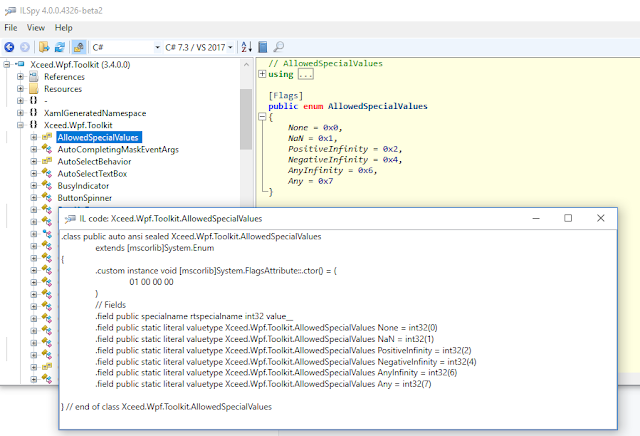Open the Help menu
Image resolution: width=640 pixels, height=436 pixels.
pyautogui.click(x=64, y=28)
